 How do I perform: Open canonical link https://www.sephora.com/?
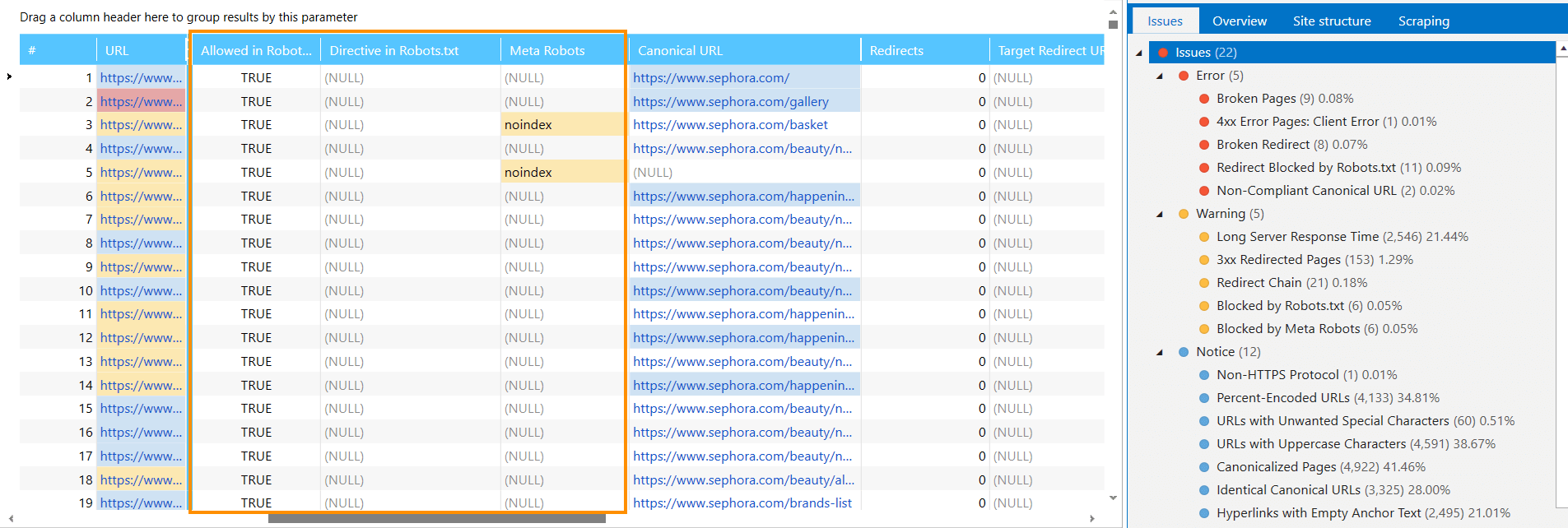tap(711, 78)
